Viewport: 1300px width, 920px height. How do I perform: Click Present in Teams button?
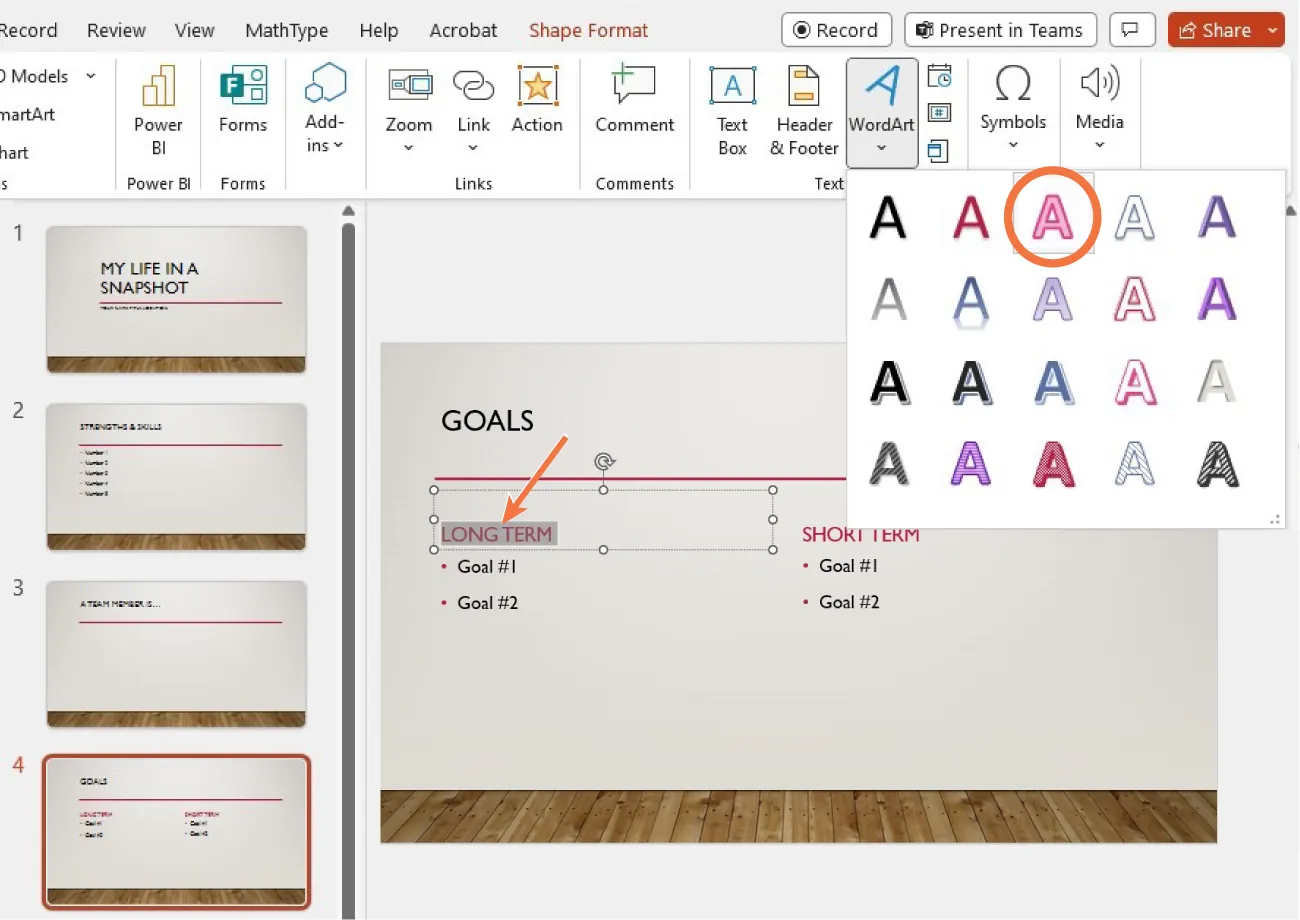pos(1000,30)
